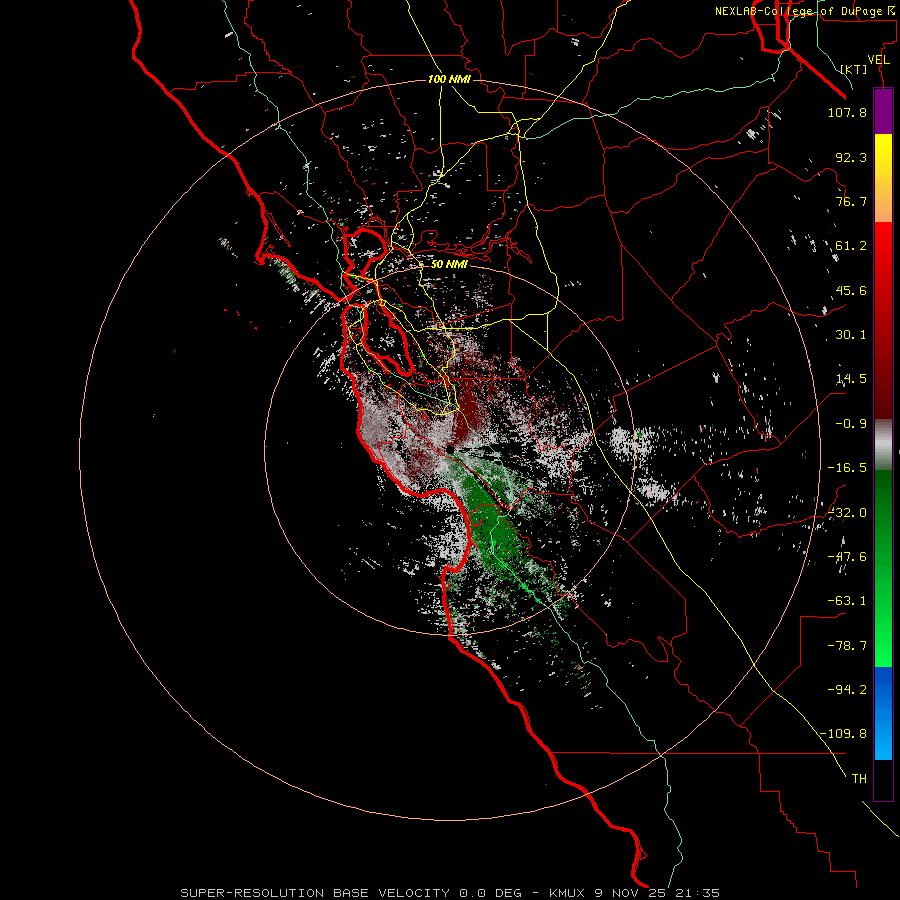Select the -109.8 legend value
The width and height of the screenshot is (900, 900).
pyautogui.click(x=843, y=734)
